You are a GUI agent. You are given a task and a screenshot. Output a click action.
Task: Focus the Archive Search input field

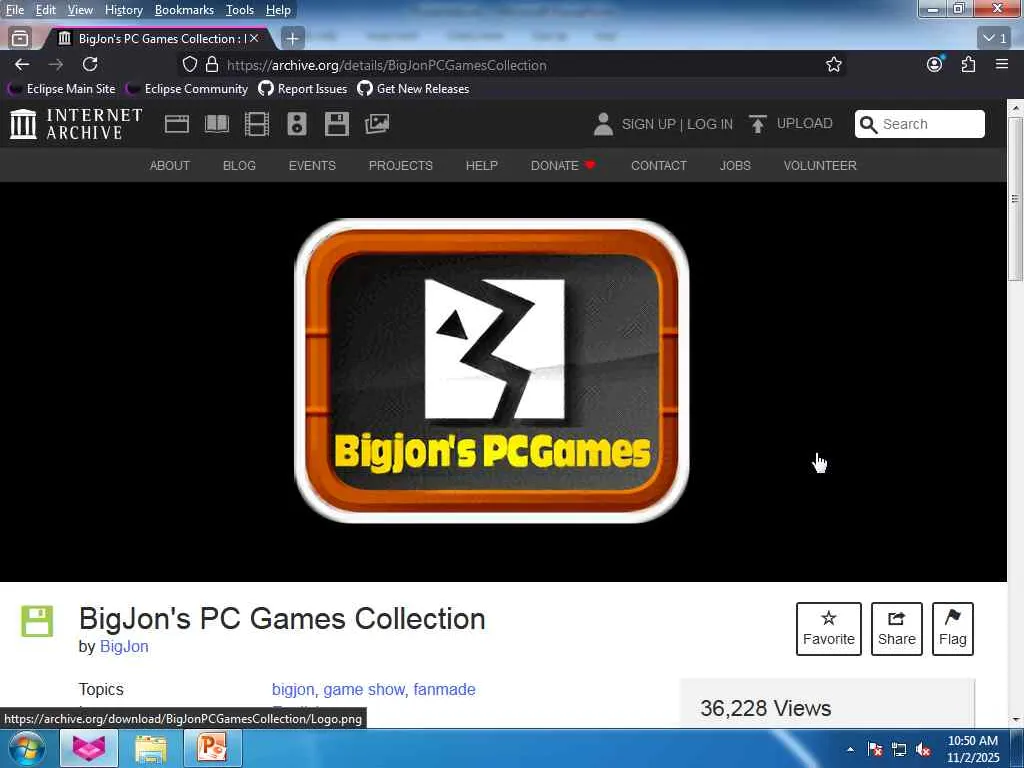point(920,124)
